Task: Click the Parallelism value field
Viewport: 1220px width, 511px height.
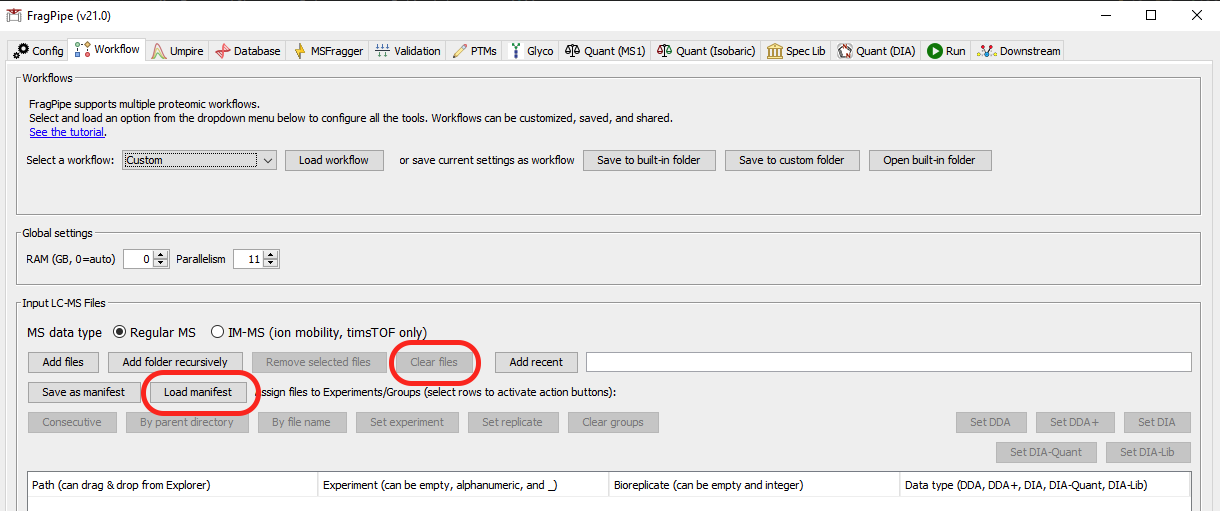Action: pos(248,259)
